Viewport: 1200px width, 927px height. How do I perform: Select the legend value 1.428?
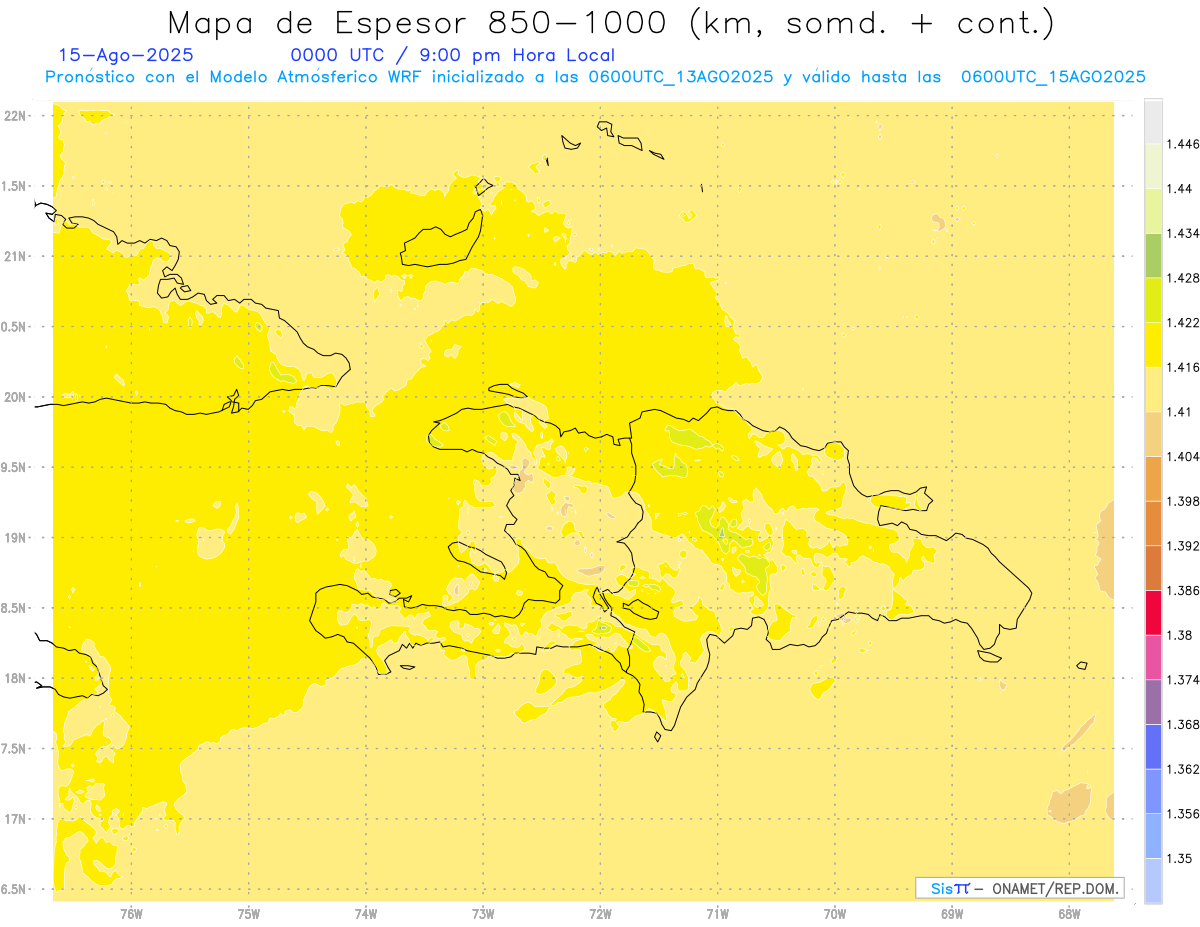coord(1182,278)
